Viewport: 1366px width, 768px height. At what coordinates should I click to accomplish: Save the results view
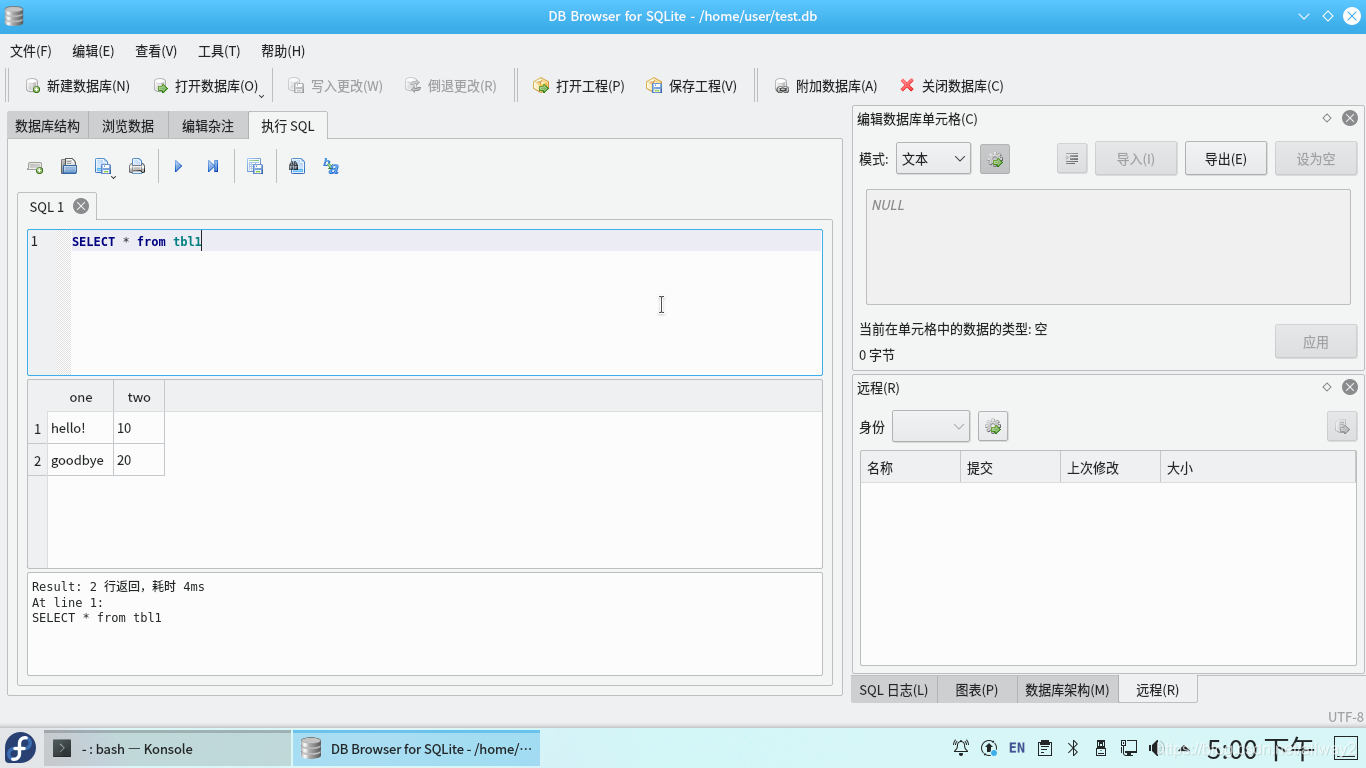coord(255,166)
